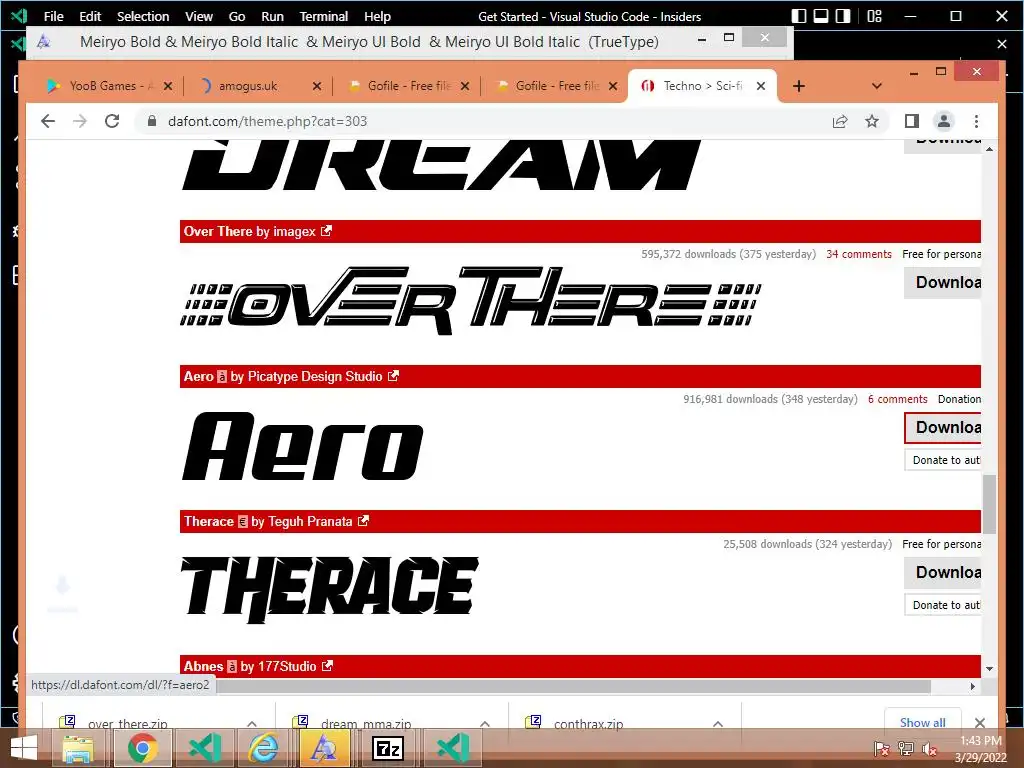Click the euro icon next to Therace
The width and height of the screenshot is (1024, 768).
click(x=243, y=522)
